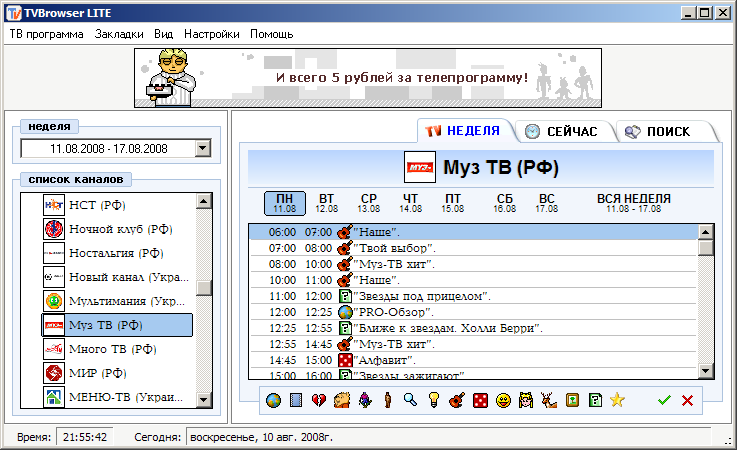Select Monday ПН 11.08 day button
Image resolution: width=737 pixels, height=450 pixels.
pyautogui.click(x=285, y=203)
